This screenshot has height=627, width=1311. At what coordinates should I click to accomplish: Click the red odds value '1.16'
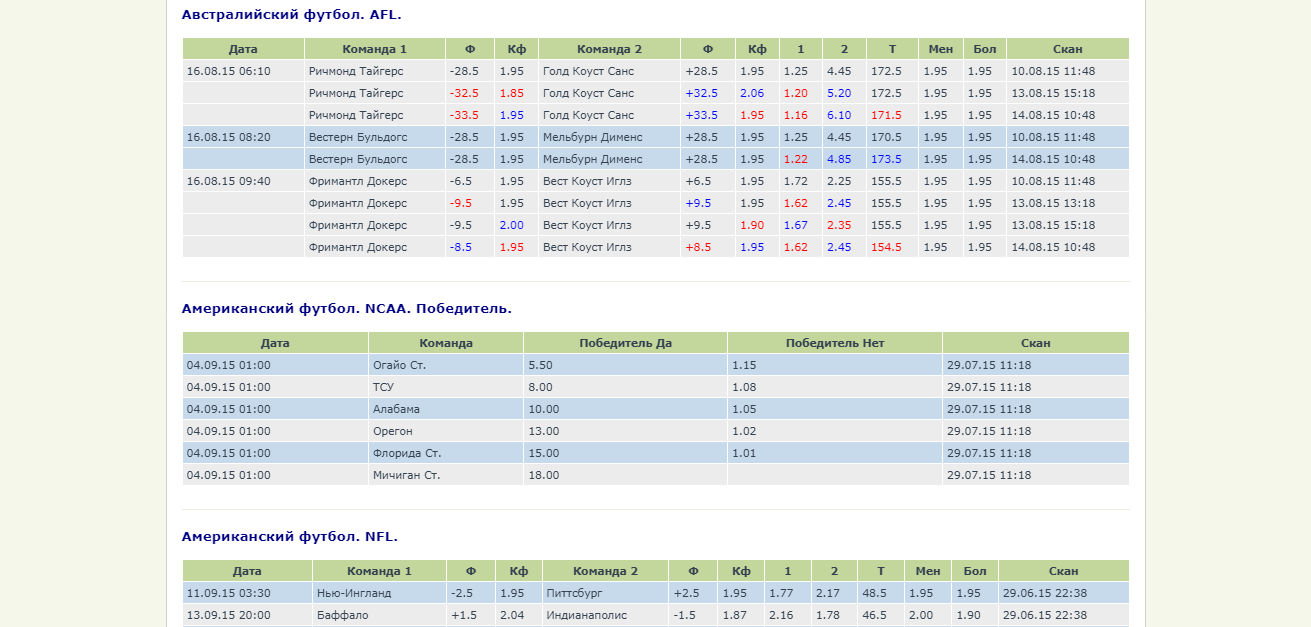tap(796, 115)
